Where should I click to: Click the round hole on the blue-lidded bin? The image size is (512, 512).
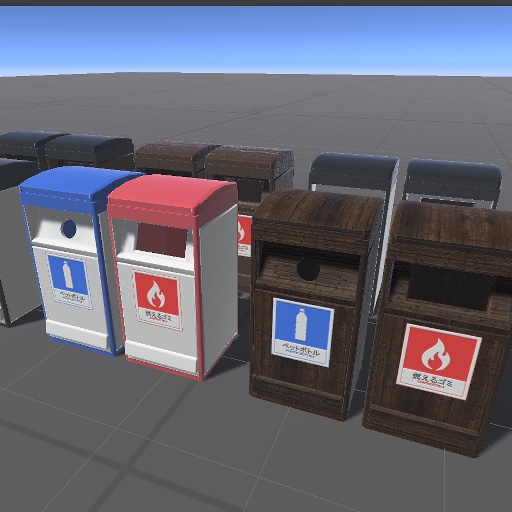pos(69,229)
